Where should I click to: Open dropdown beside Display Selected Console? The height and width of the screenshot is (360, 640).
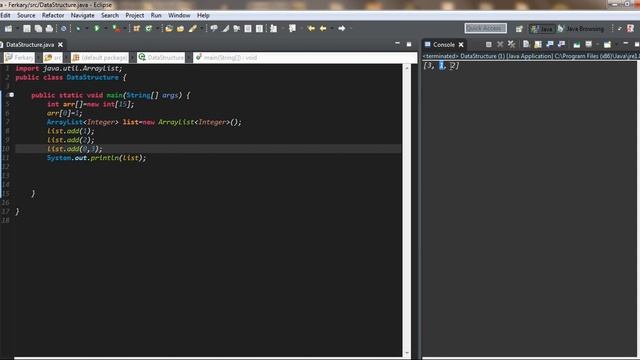click(597, 44)
